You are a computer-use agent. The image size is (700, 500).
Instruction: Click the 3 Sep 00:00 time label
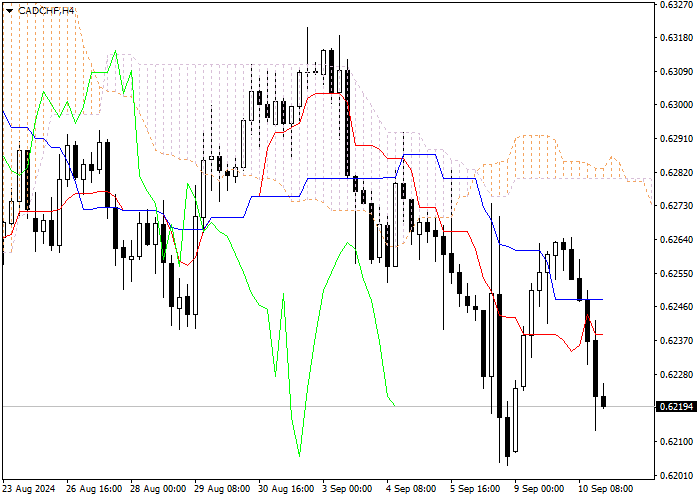pos(348,489)
